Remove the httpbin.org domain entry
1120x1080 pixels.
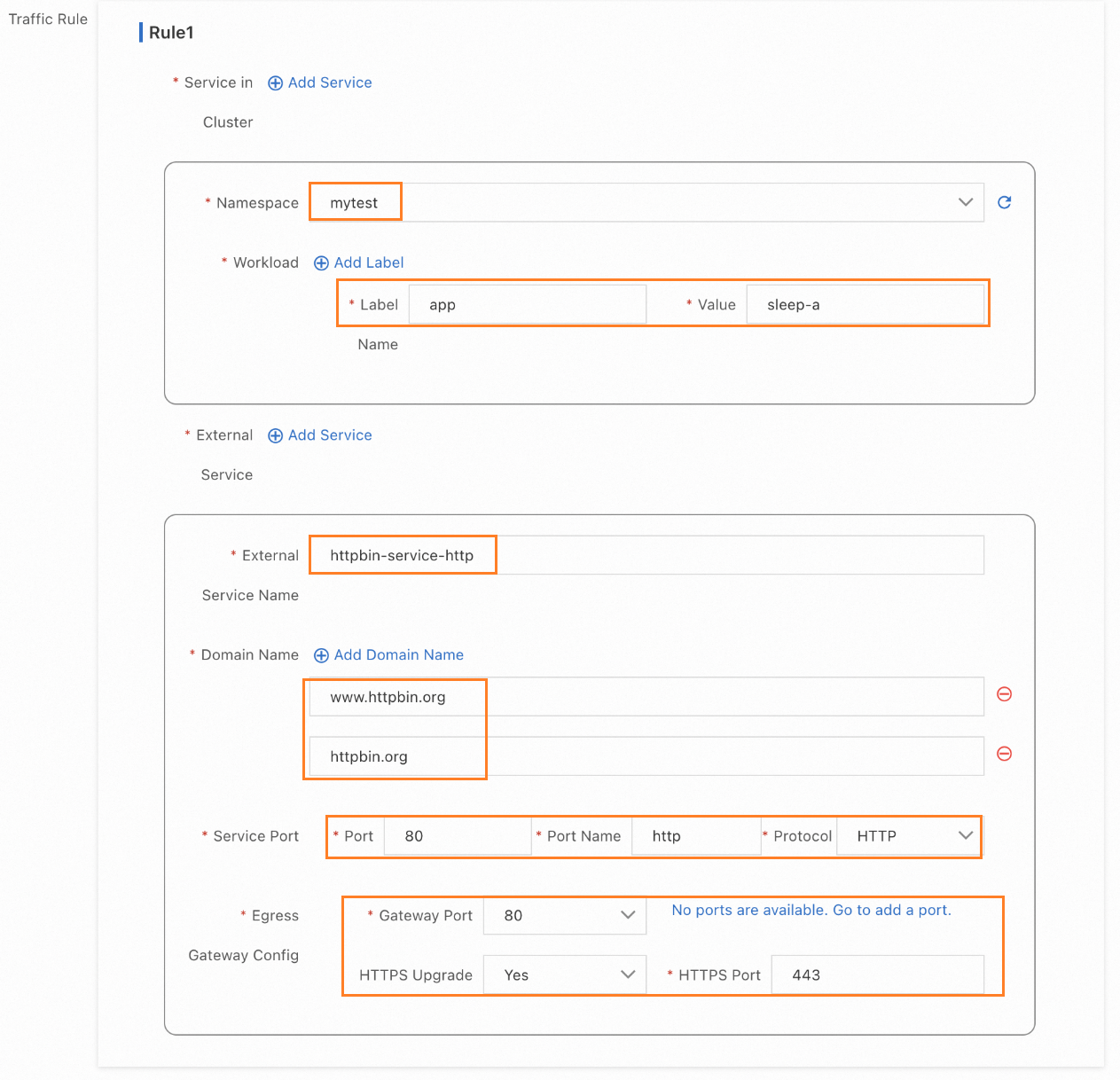1004,754
